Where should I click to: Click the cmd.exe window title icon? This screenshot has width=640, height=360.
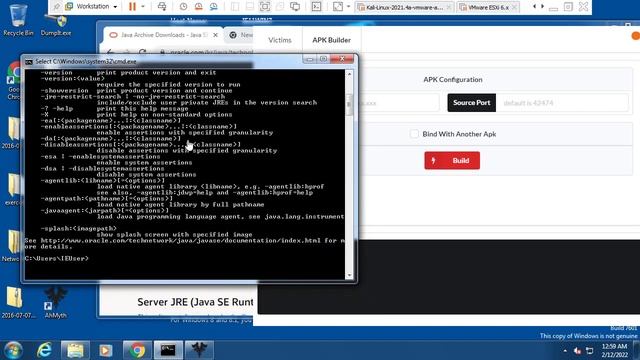click(29, 62)
